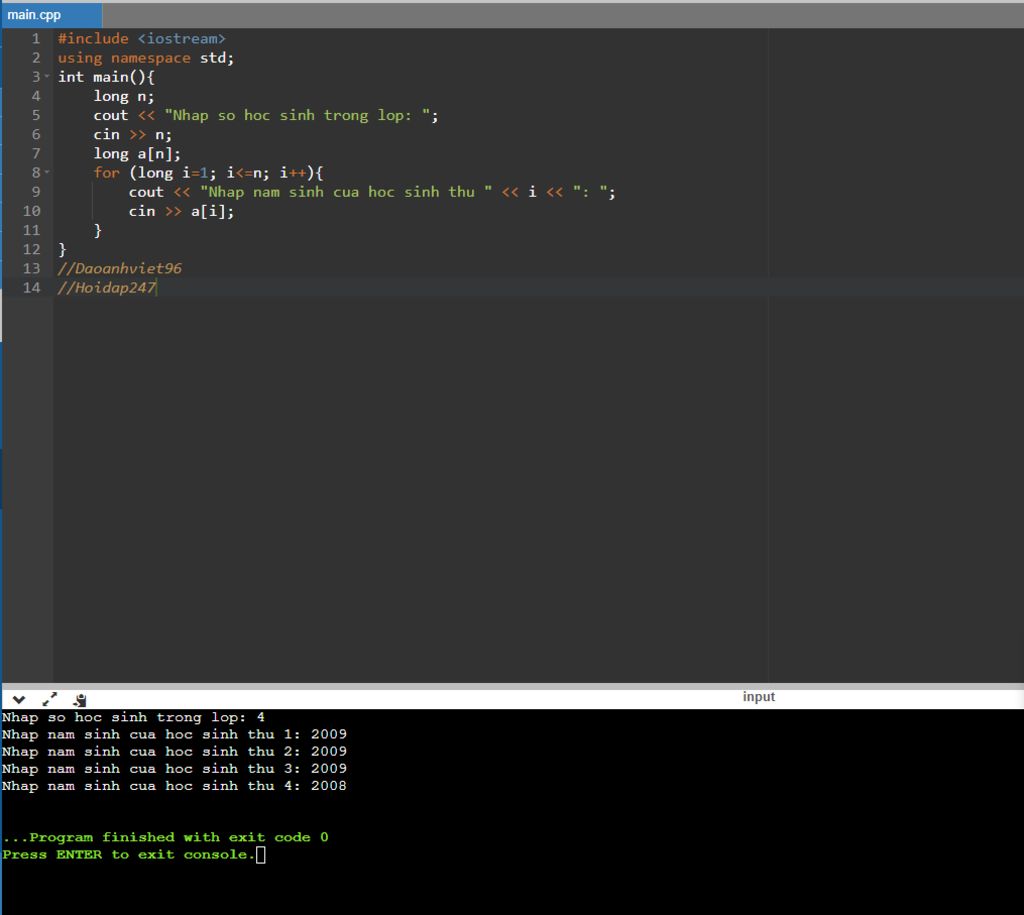Expand the console to fullscreen using the arrows icon
This screenshot has width=1024, height=915.
pos(50,699)
